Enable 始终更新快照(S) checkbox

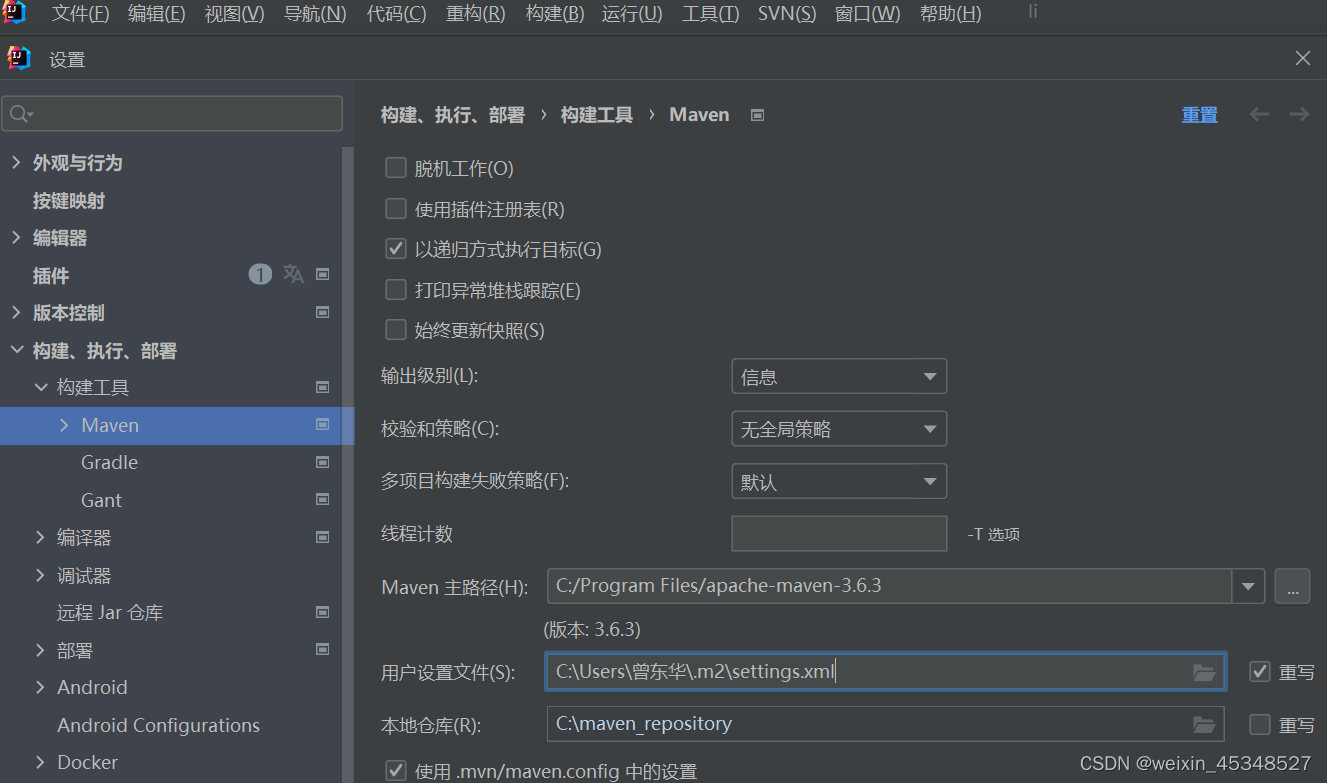tap(396, 330)
